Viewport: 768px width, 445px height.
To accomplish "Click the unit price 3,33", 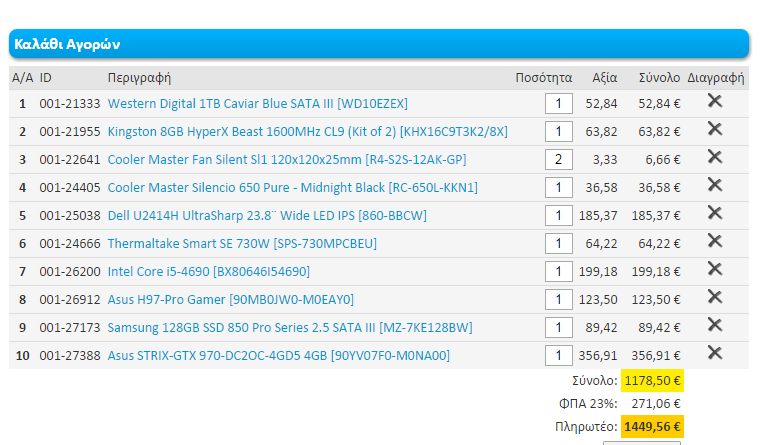I will [604, 160].
